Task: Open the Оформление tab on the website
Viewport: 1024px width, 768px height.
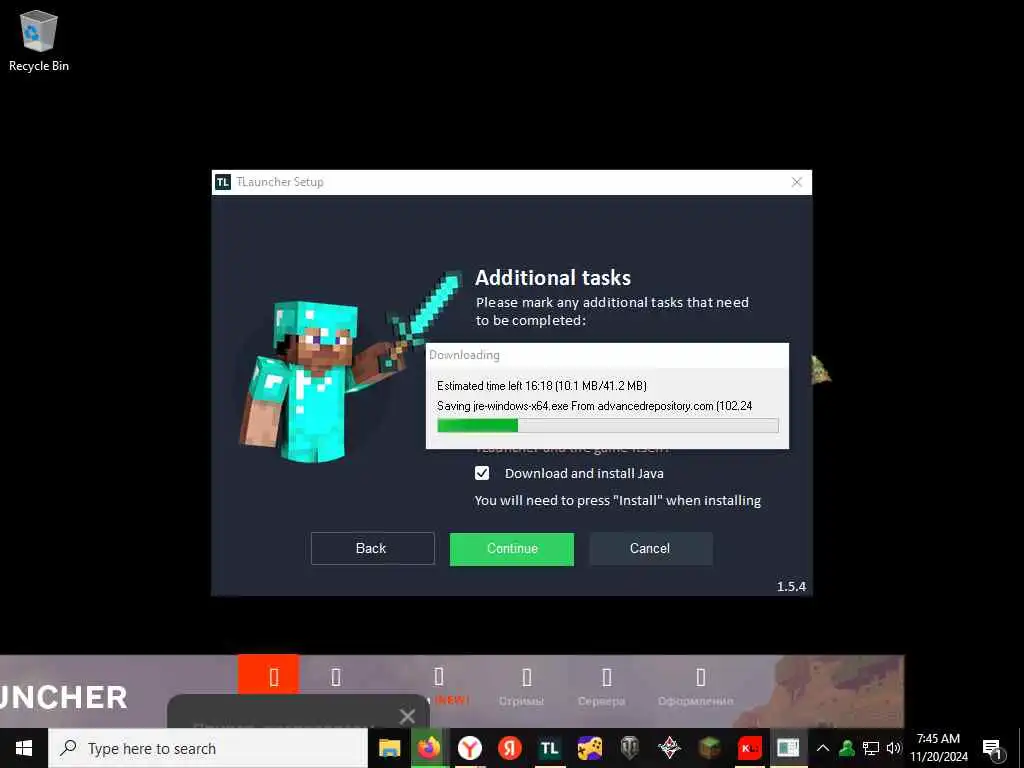Action: point(696,687)
